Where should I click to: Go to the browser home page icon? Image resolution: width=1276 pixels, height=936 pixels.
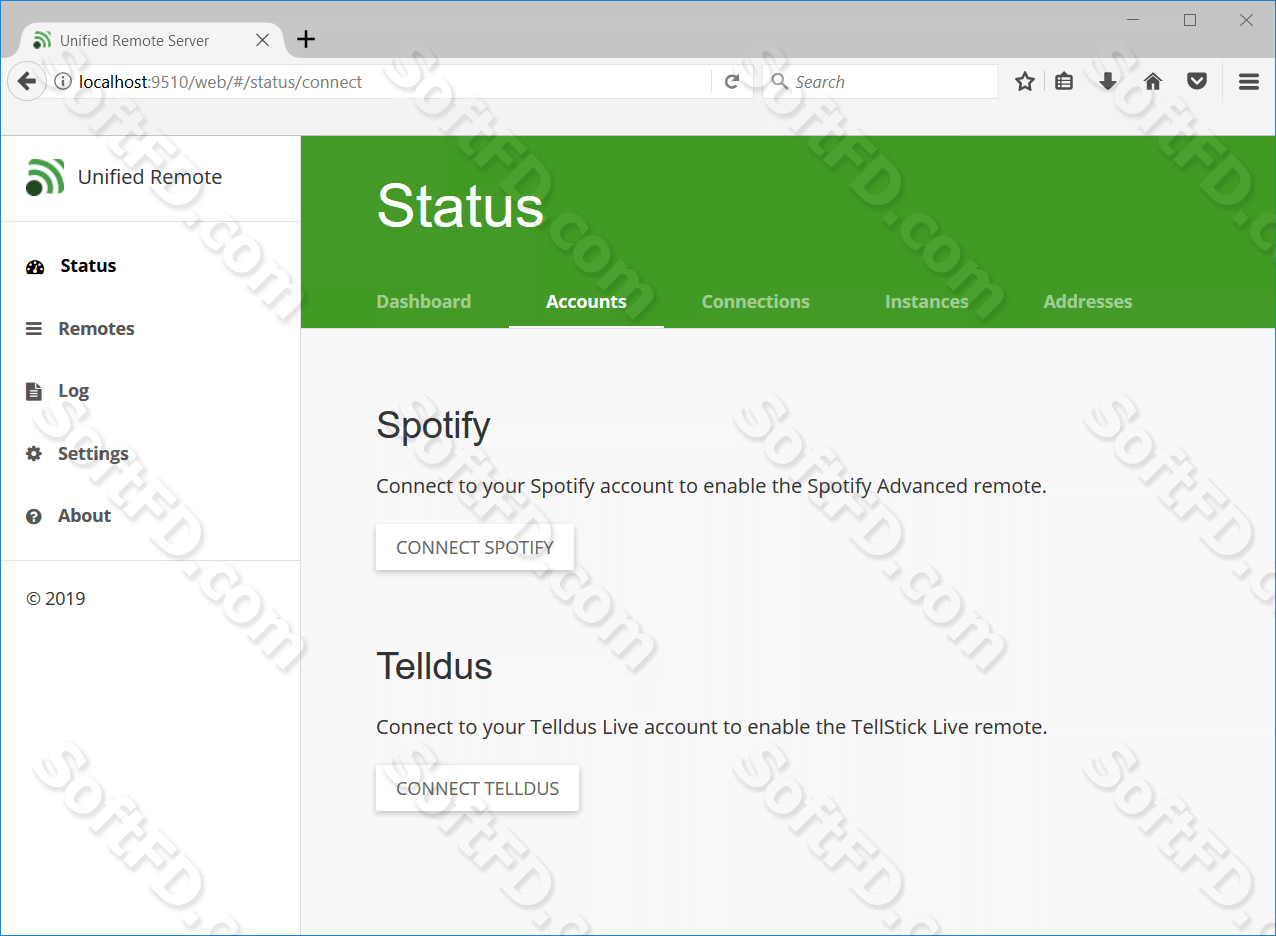point(1153,82)
